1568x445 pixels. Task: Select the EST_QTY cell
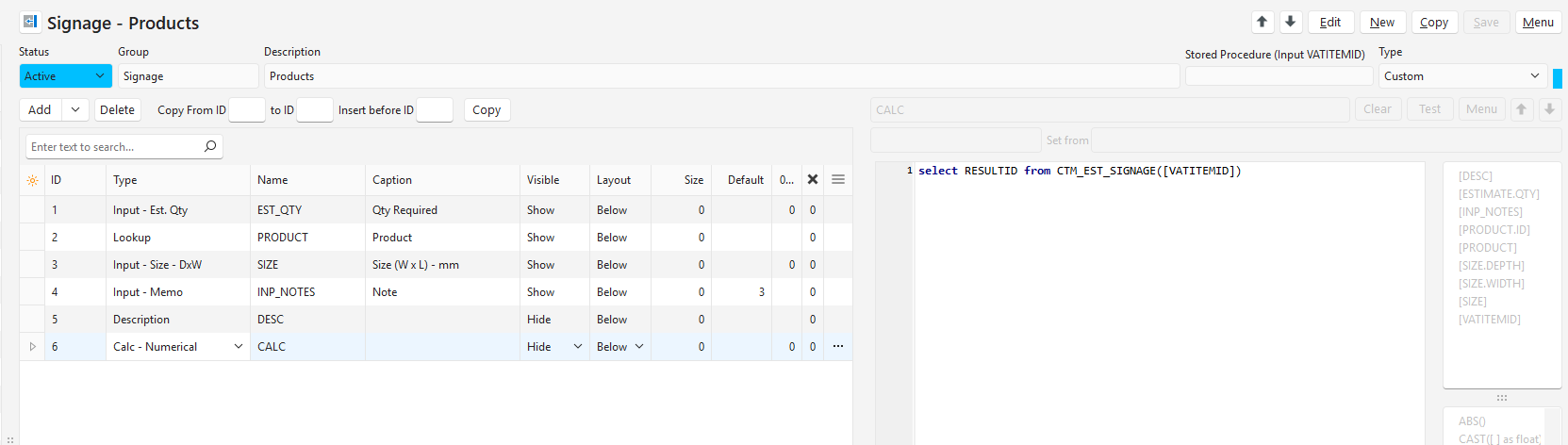click(x=307, y=210)
